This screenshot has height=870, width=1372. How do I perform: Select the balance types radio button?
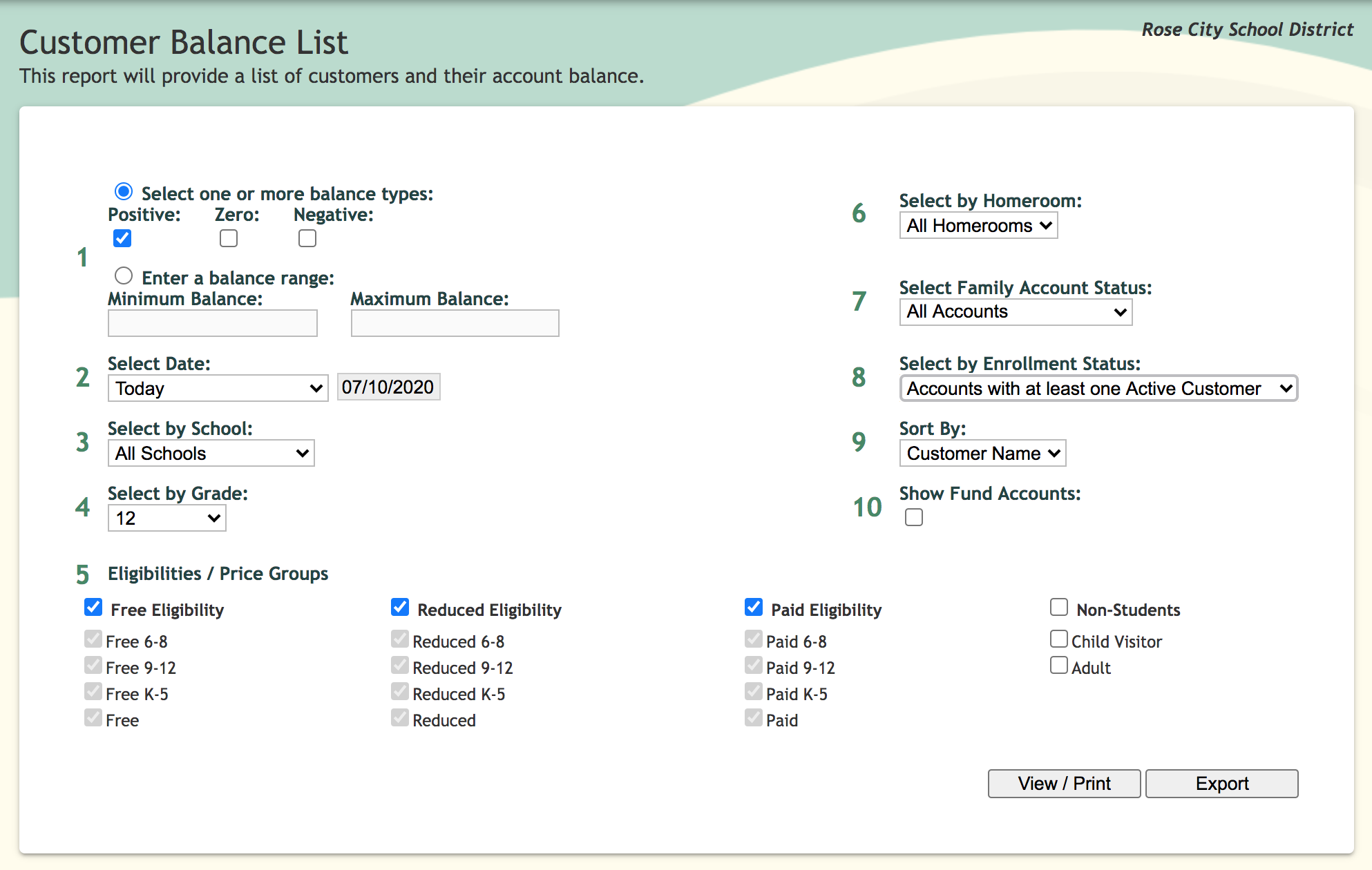124,191
